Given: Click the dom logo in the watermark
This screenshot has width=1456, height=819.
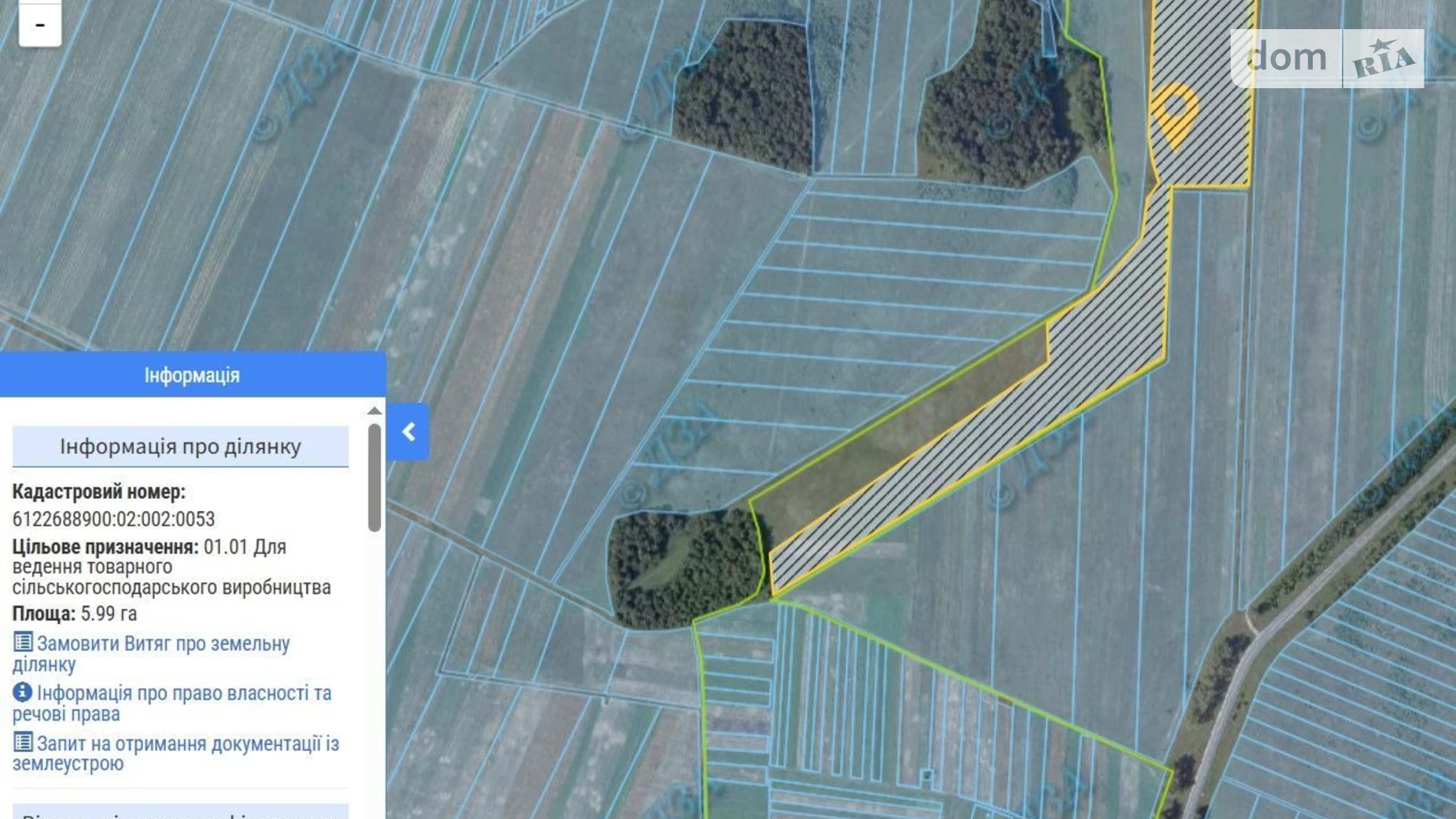Looking at the screenshot, I should tap(1286, 58).
